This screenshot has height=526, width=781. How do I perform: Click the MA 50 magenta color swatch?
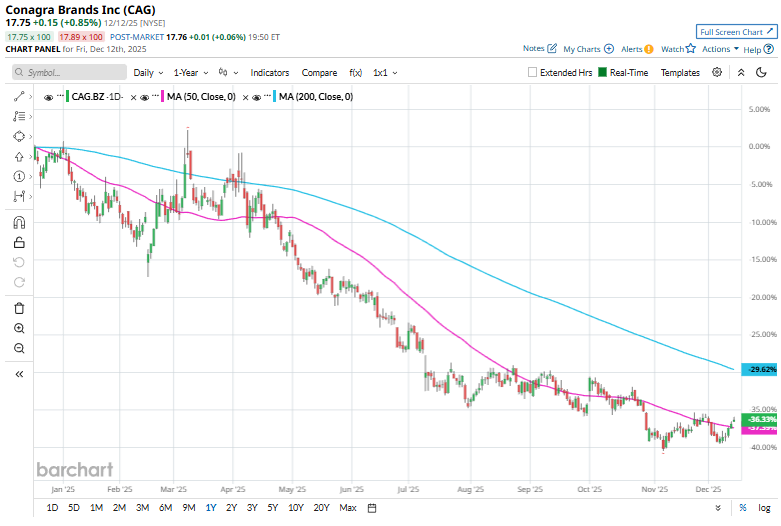tap(162, 97)
